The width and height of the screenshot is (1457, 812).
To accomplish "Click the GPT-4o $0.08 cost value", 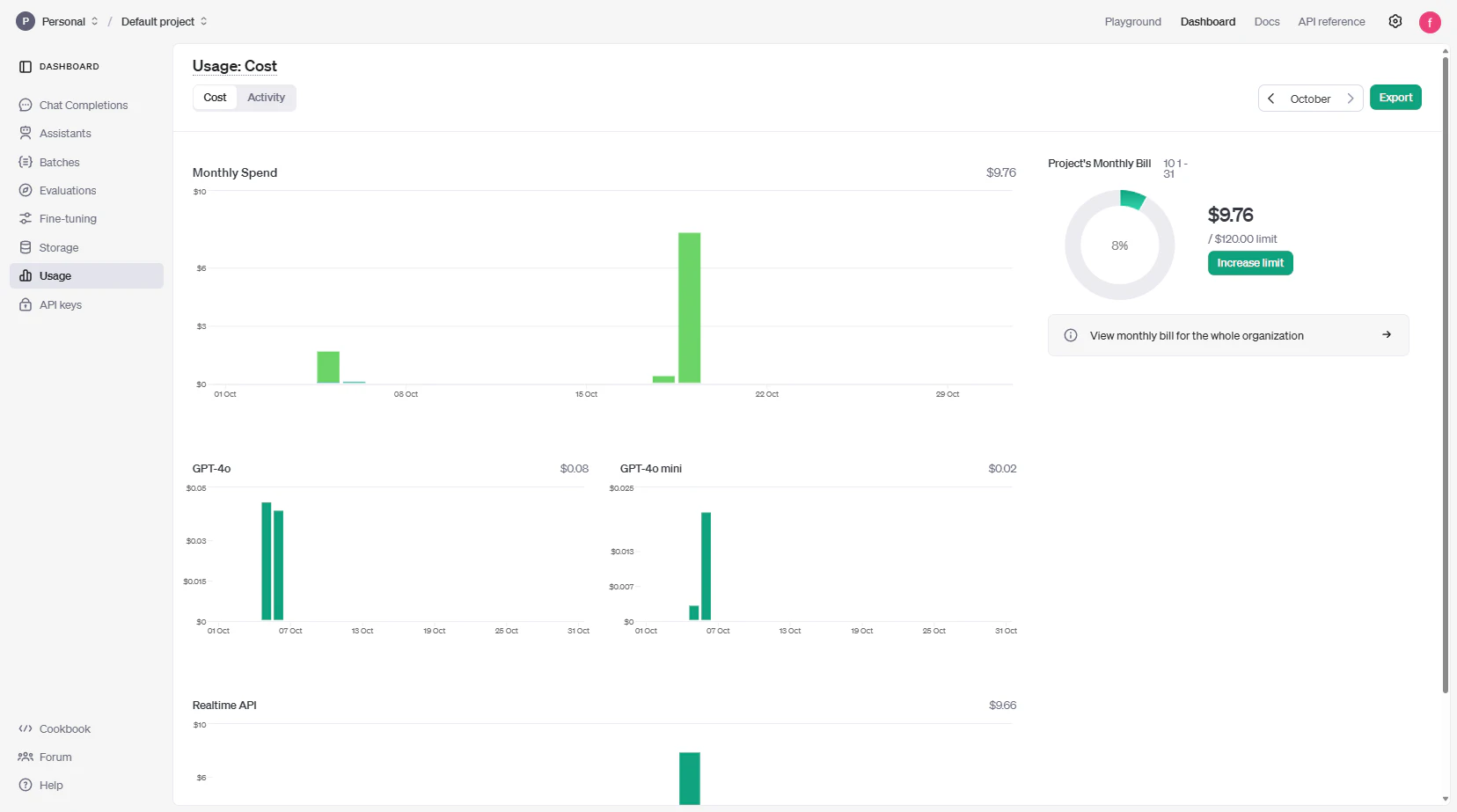I will click(575, 469).
